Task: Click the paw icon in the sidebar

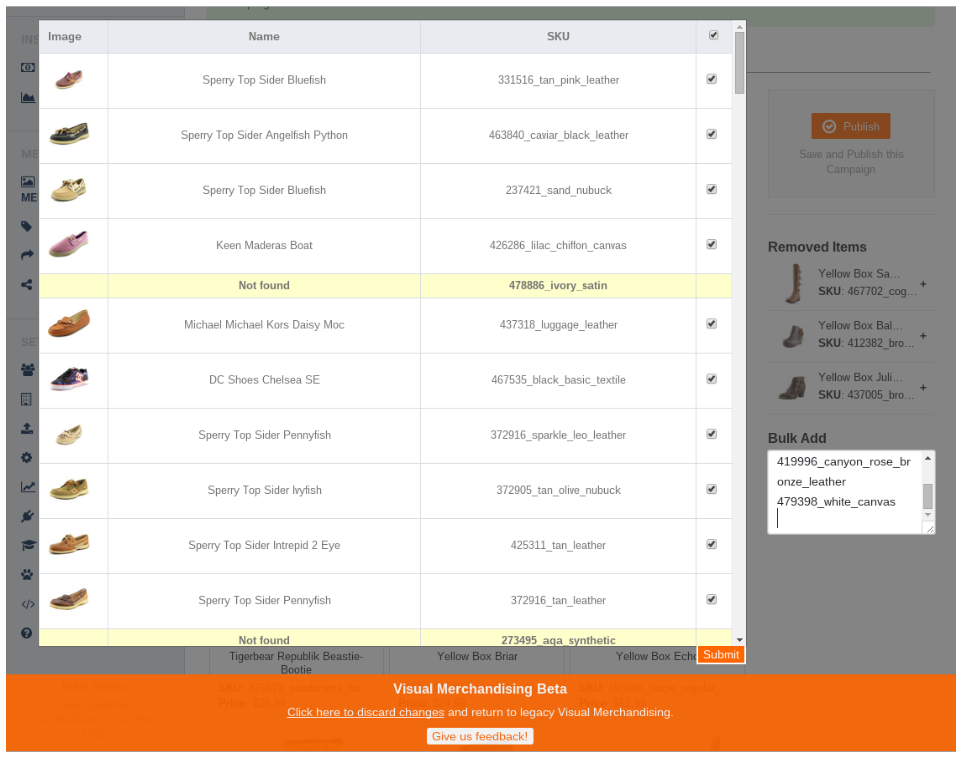Action: 27,575
